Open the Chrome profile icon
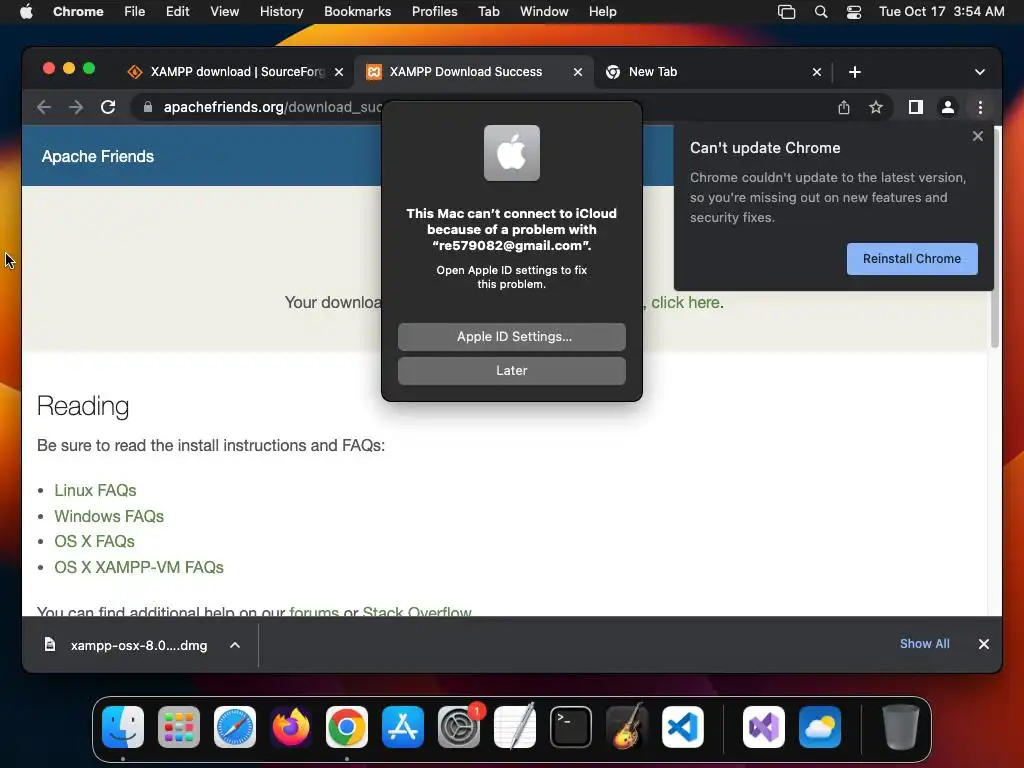The width and height of the screenshot is (1024, 768). click(948, 107)
